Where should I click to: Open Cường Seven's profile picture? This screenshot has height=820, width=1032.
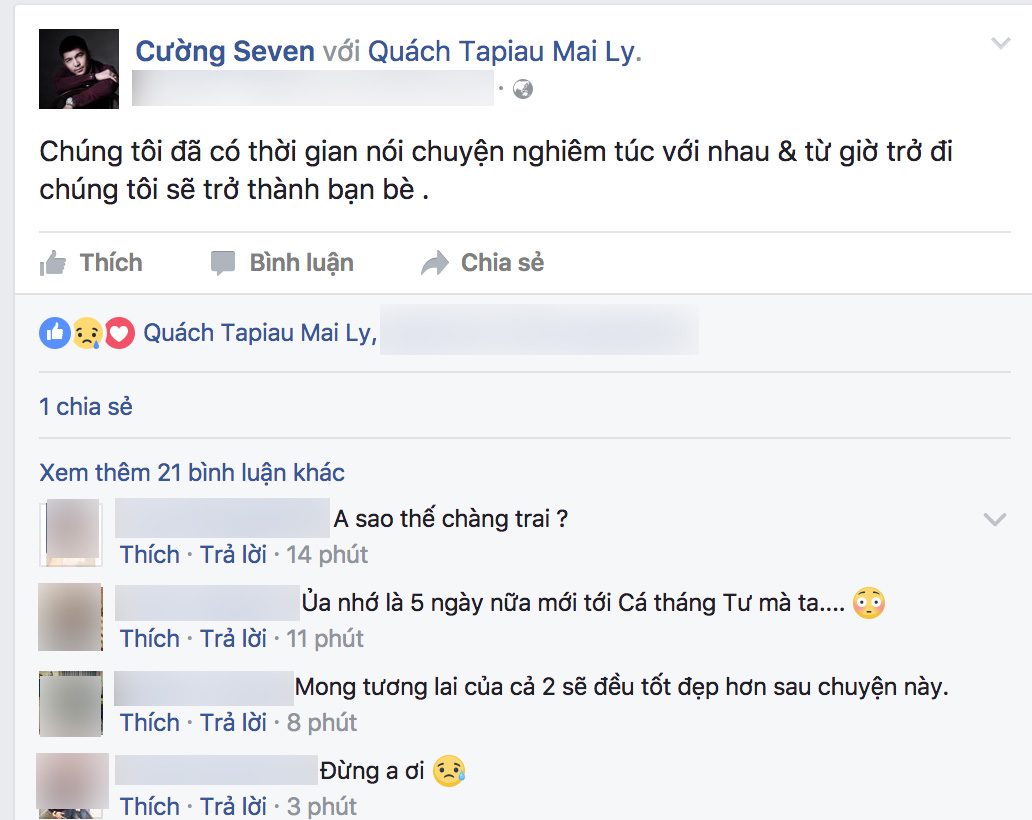pyautogui.click(x=79, y=69)
